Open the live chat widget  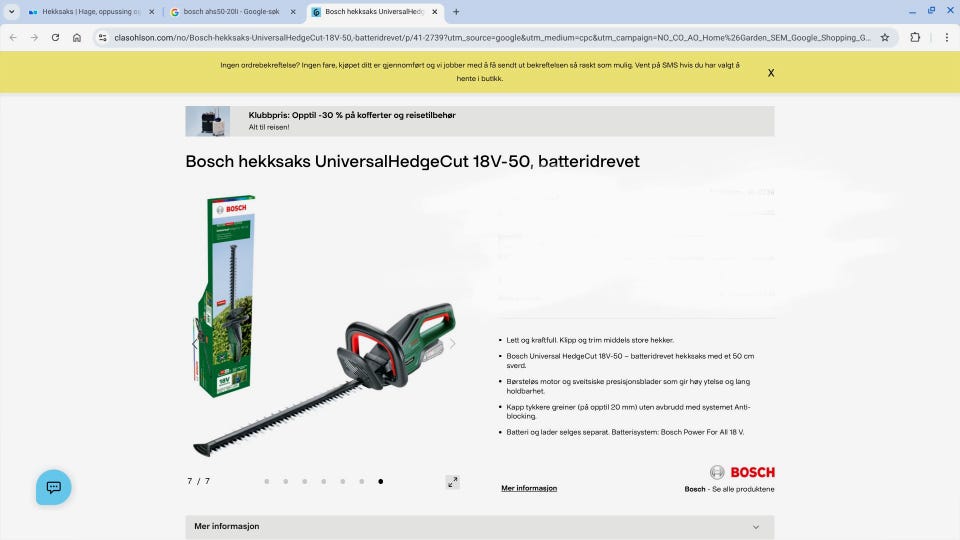53,487
